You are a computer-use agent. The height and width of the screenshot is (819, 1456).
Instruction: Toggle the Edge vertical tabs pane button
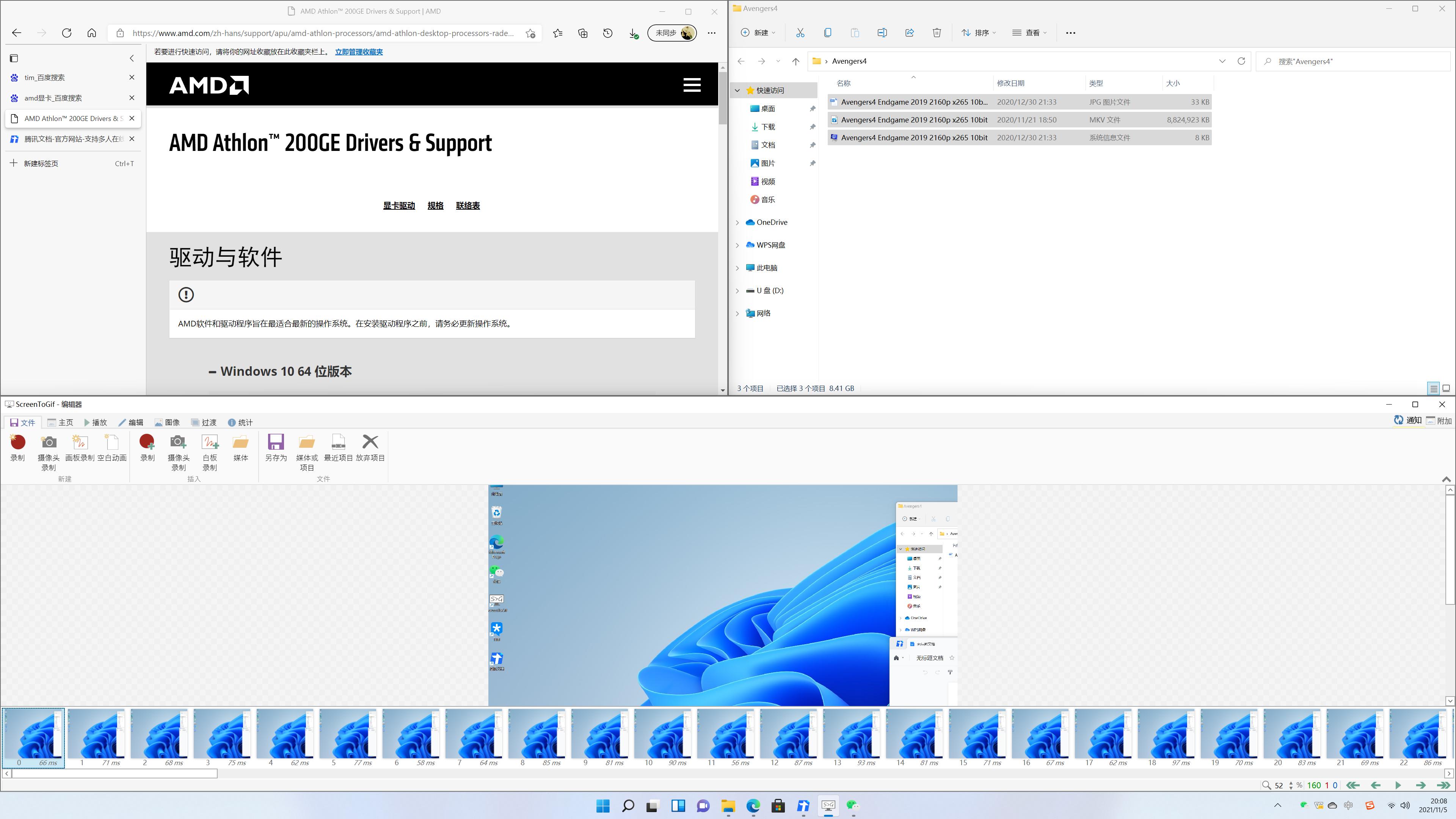(14, 58)
